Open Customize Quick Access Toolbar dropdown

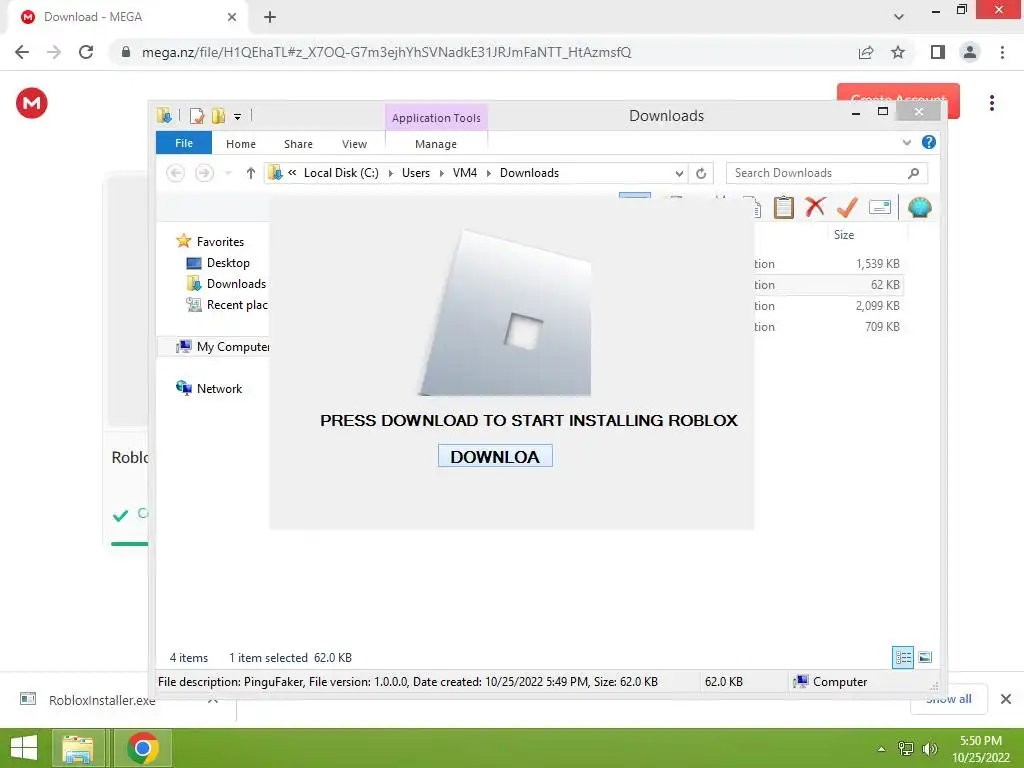(x=238, y=117)
